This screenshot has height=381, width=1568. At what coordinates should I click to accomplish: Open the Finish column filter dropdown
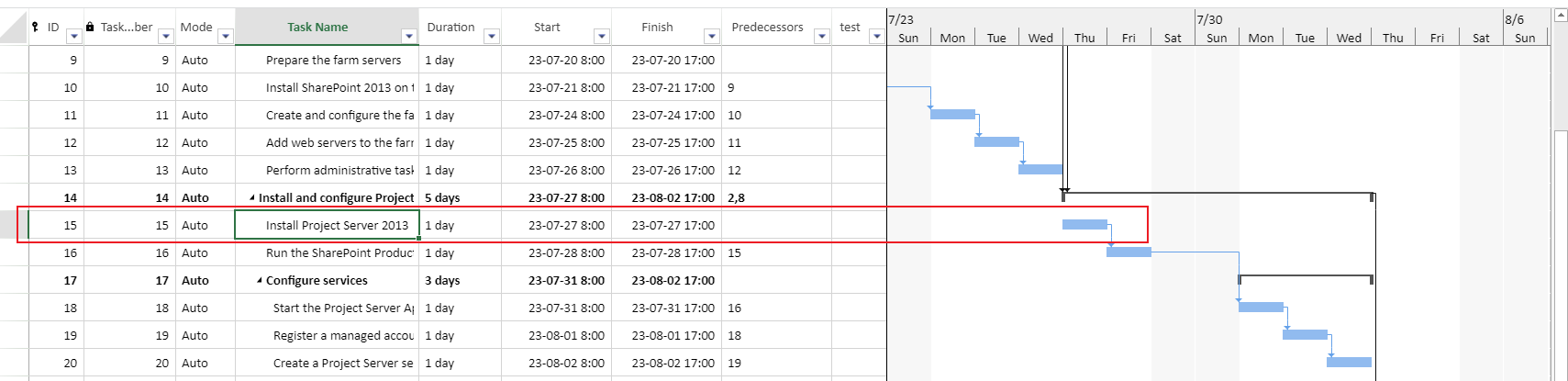(712, 37)
